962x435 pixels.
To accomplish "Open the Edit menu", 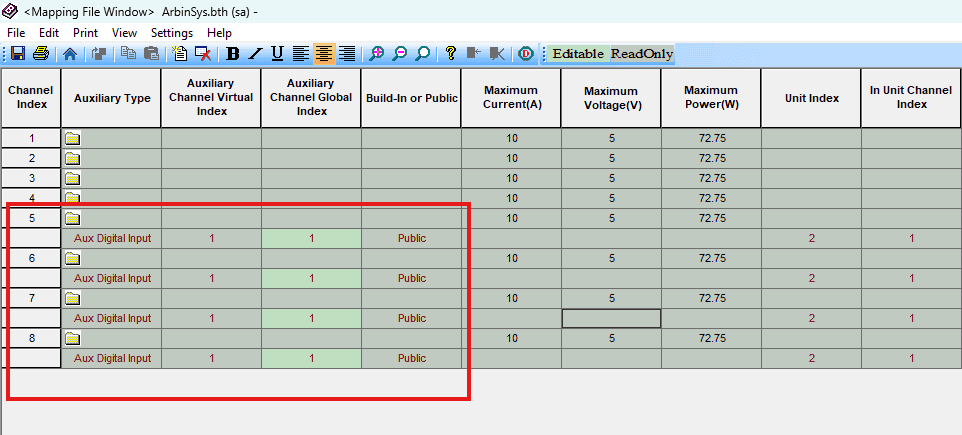I will click(x=49, y=33).
